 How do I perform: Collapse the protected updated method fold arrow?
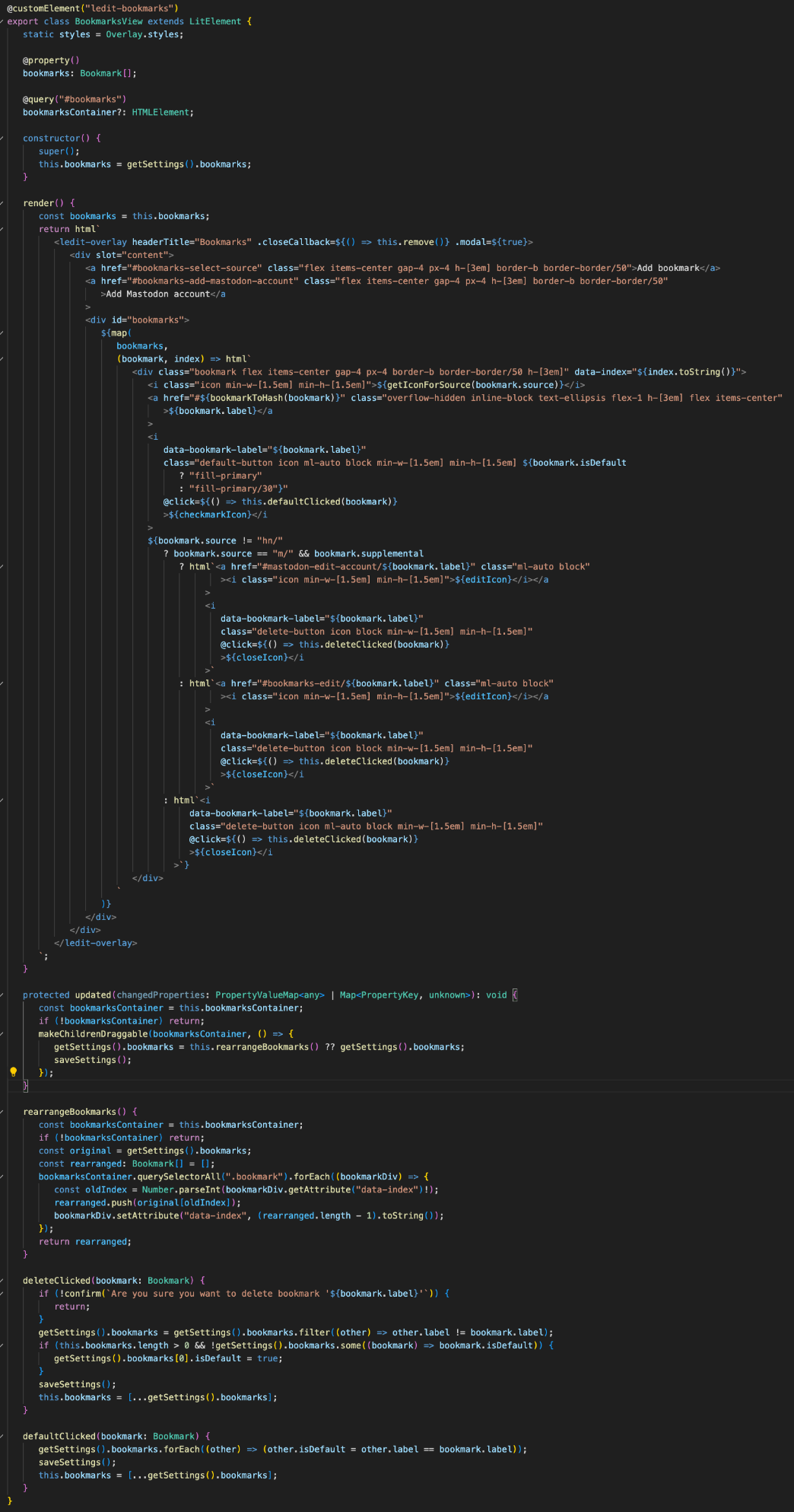coord(2,995)
